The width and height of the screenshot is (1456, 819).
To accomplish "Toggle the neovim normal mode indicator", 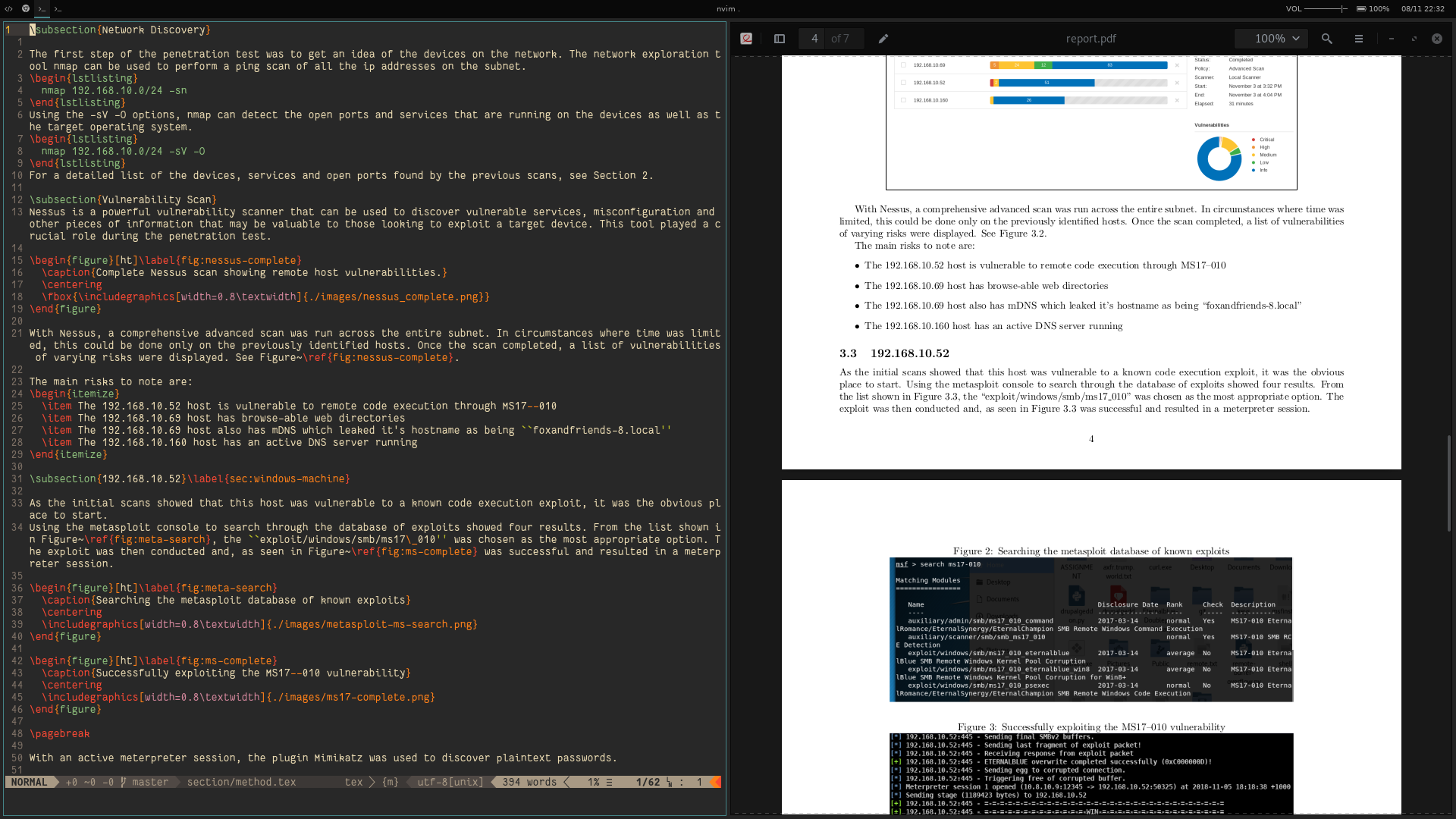I will (x=27, y=782).
